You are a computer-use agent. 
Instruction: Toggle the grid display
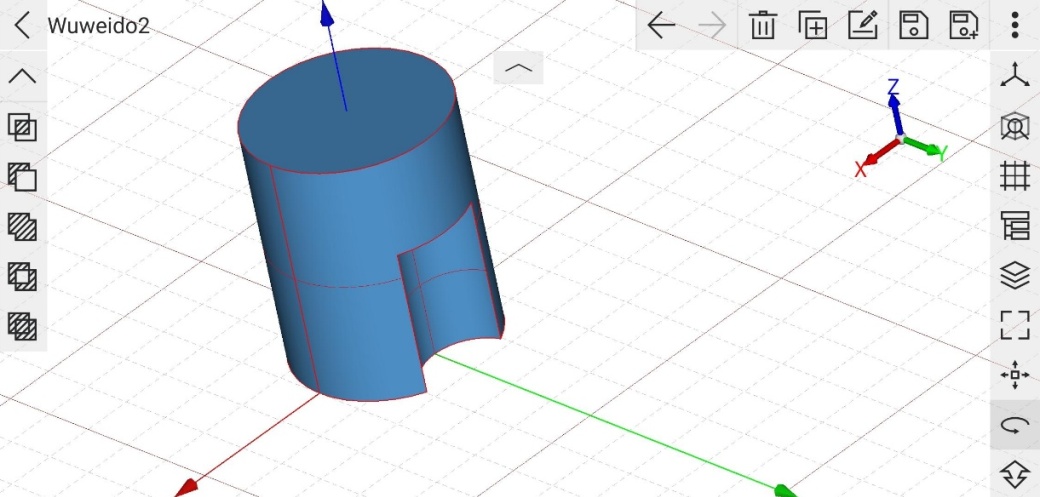pyautogui.click(x=1015, y=177)
